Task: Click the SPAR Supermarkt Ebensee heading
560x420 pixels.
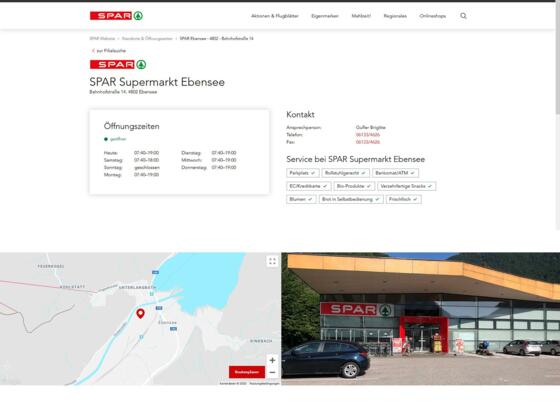Action: [157, 82]
